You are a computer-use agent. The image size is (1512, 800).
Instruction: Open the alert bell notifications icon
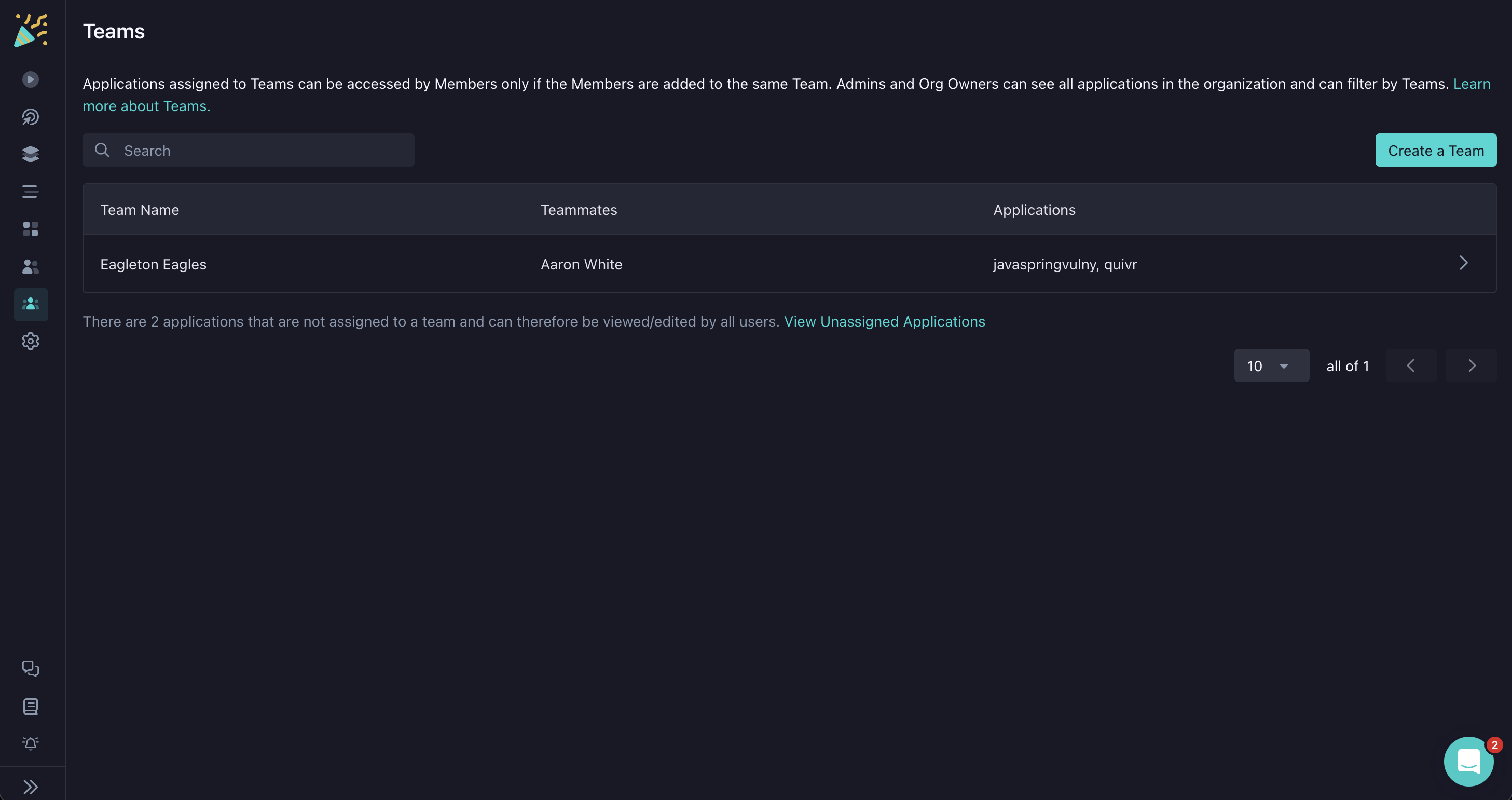pyautogui.click(x=31, y=743)
